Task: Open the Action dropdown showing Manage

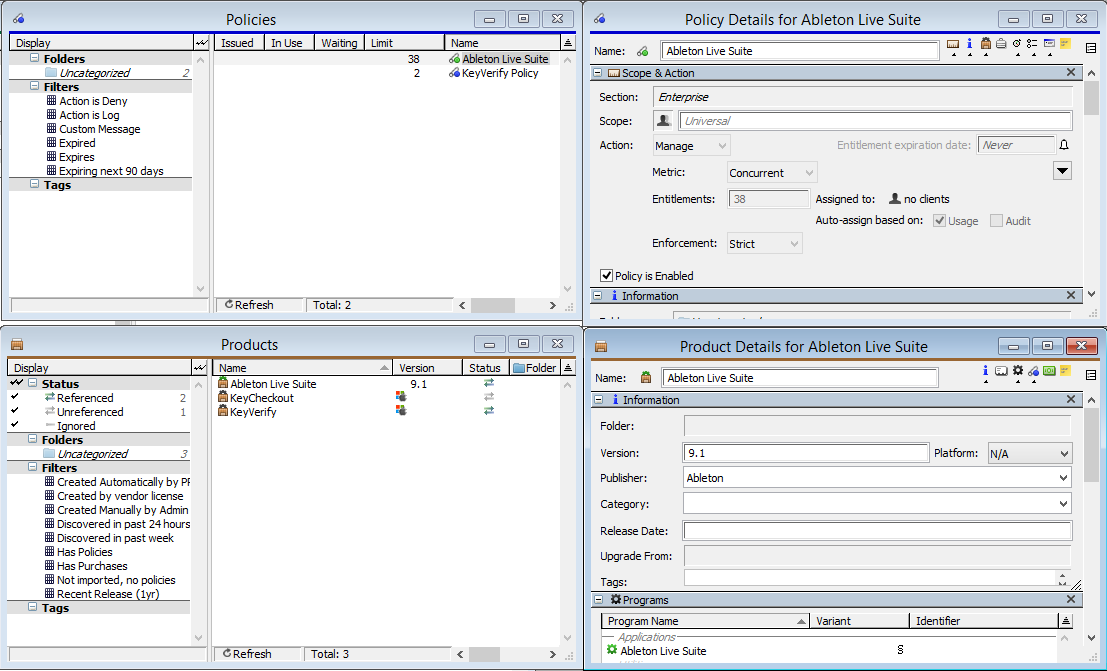Action: coord(691,146)
